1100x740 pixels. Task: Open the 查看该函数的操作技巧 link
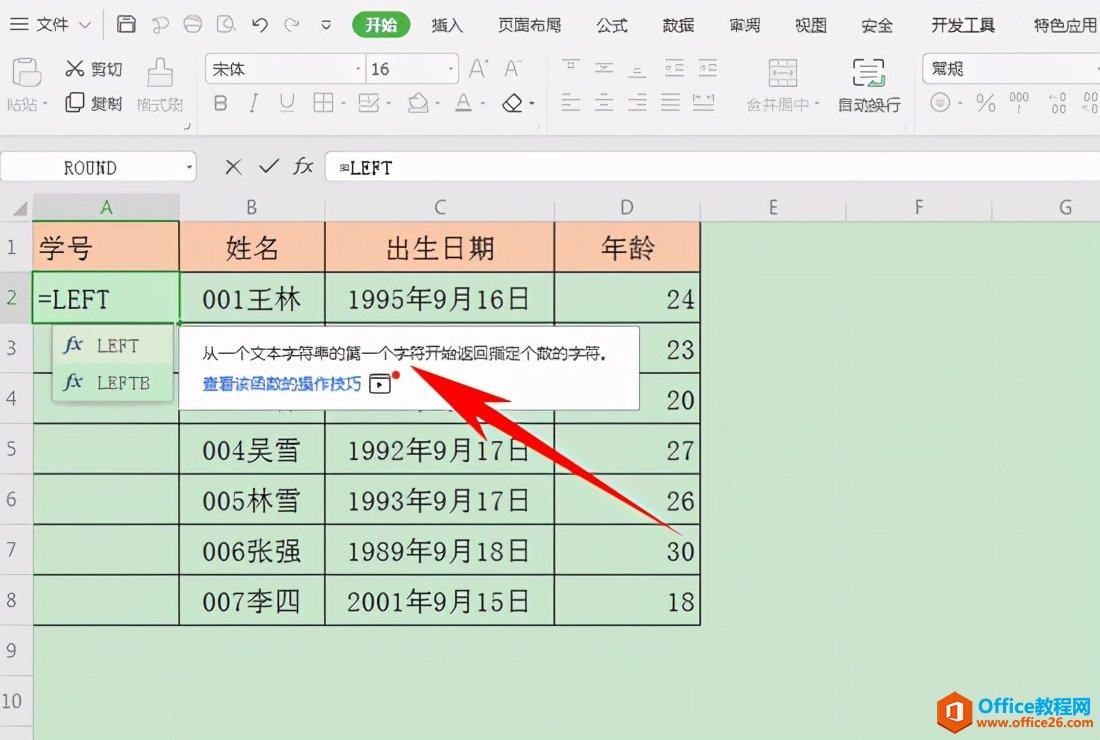pyautogui.click(x=282, y=384)
